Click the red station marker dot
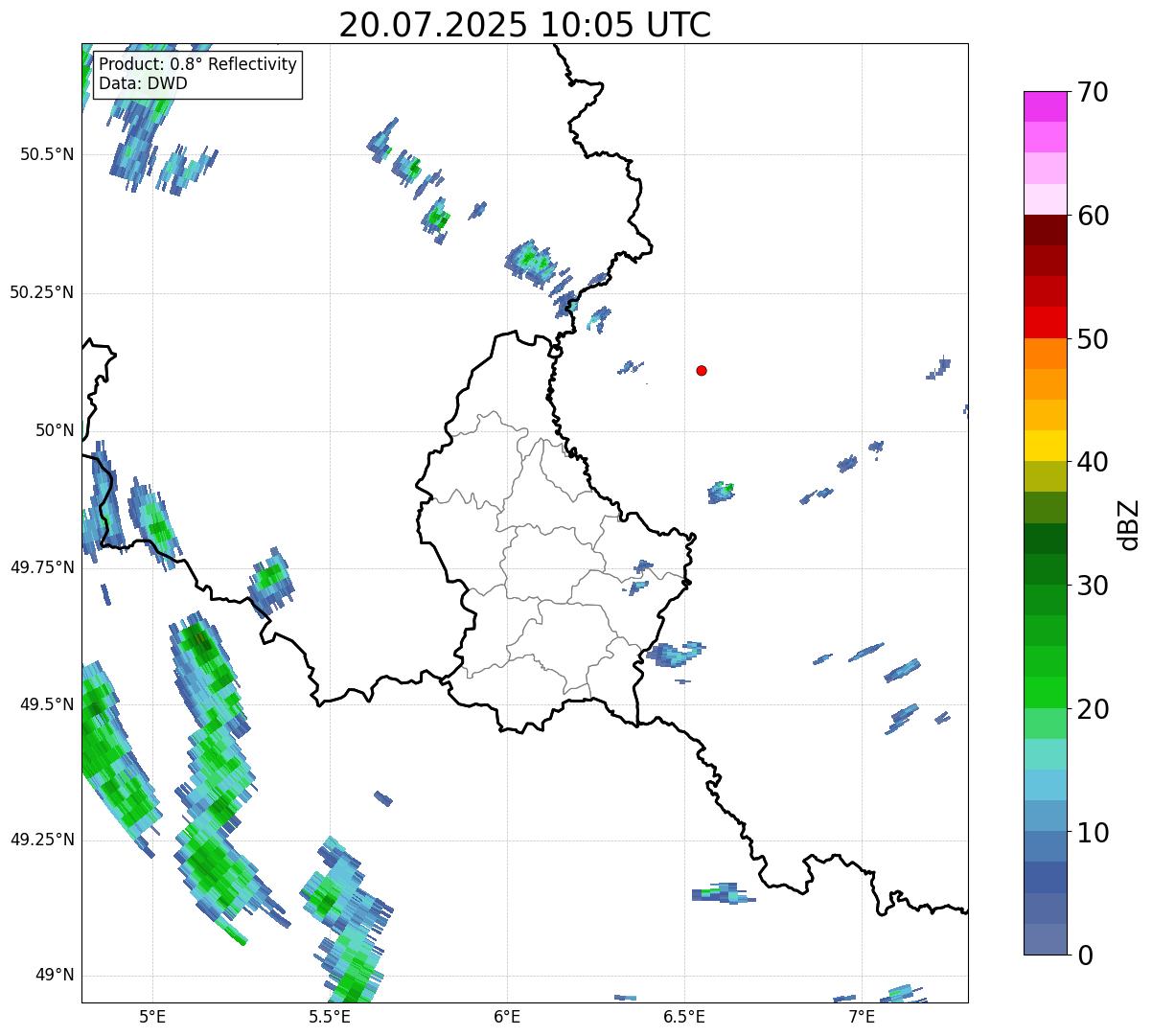Image resolution: width=1152 pixels, height=1036 pixels. [702, 370]
